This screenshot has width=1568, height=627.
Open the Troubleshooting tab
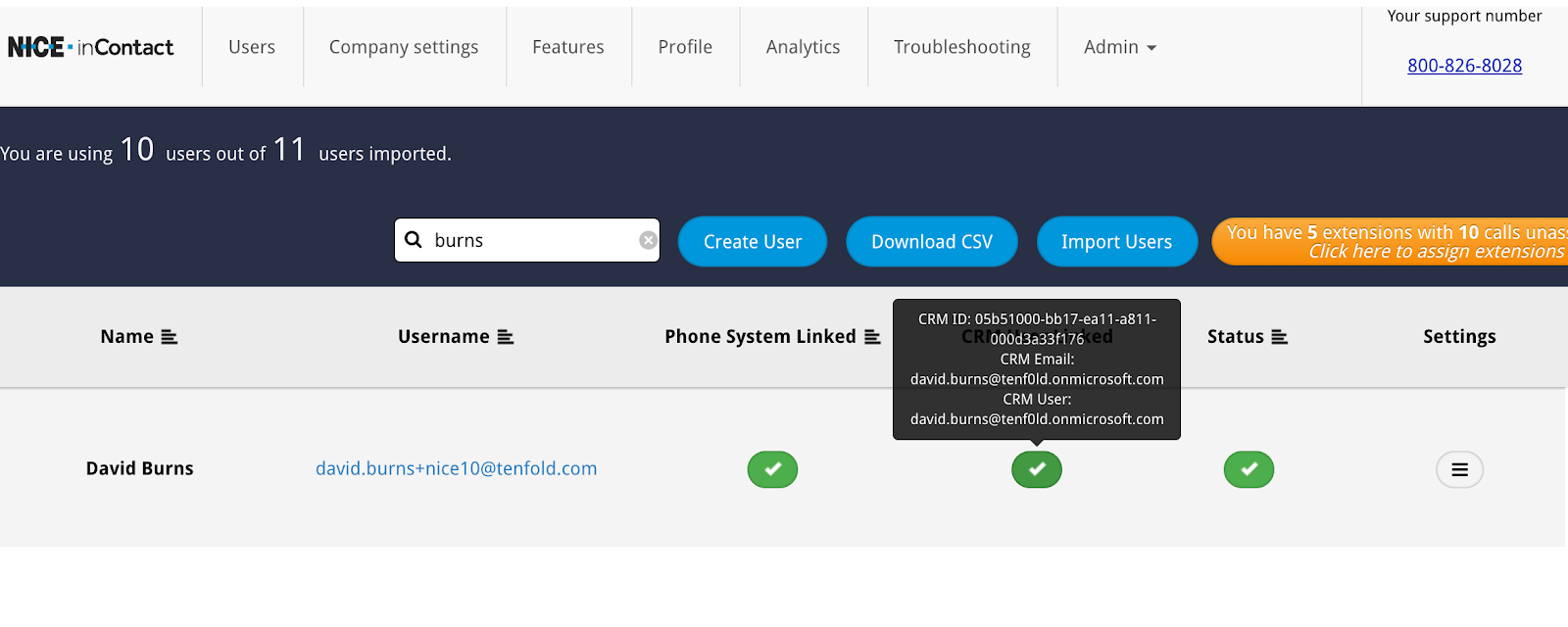tap(962, 47)
